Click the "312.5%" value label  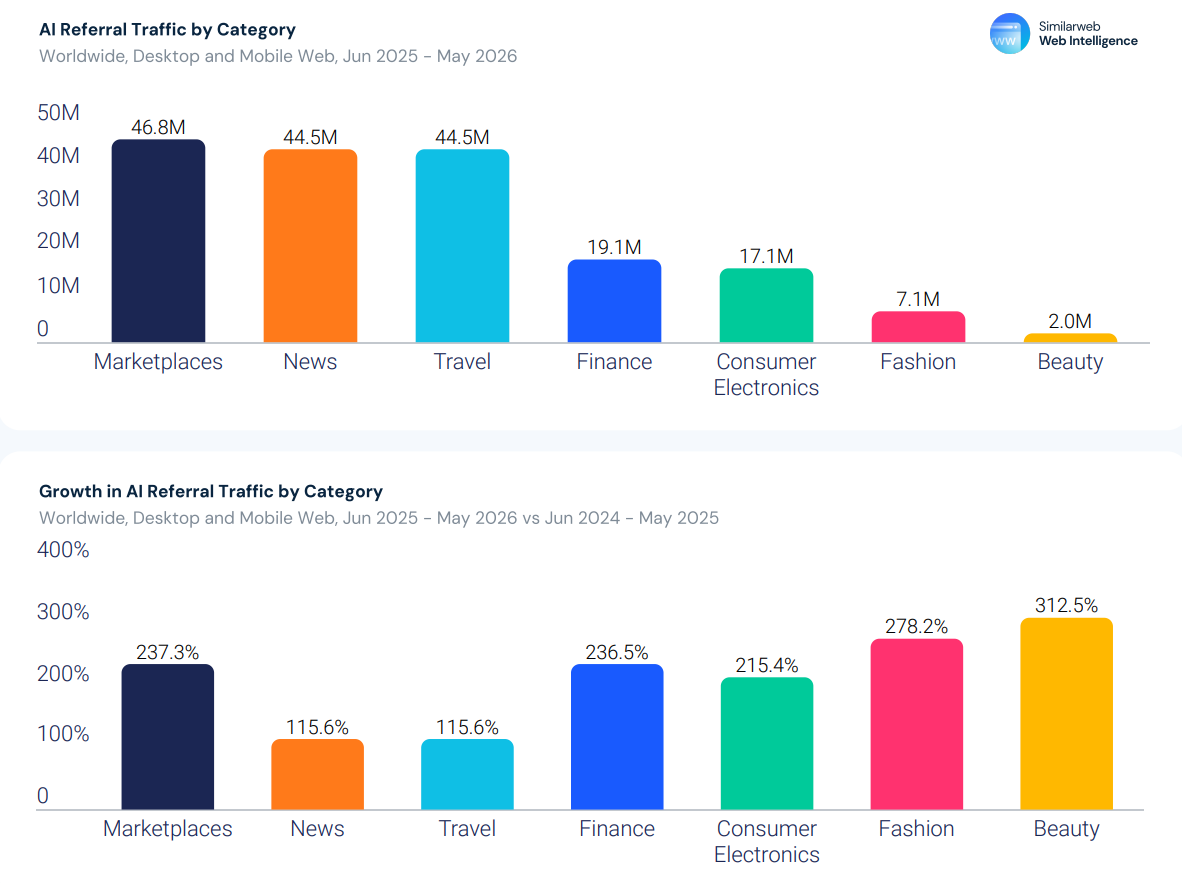(x=1067, y=606)
